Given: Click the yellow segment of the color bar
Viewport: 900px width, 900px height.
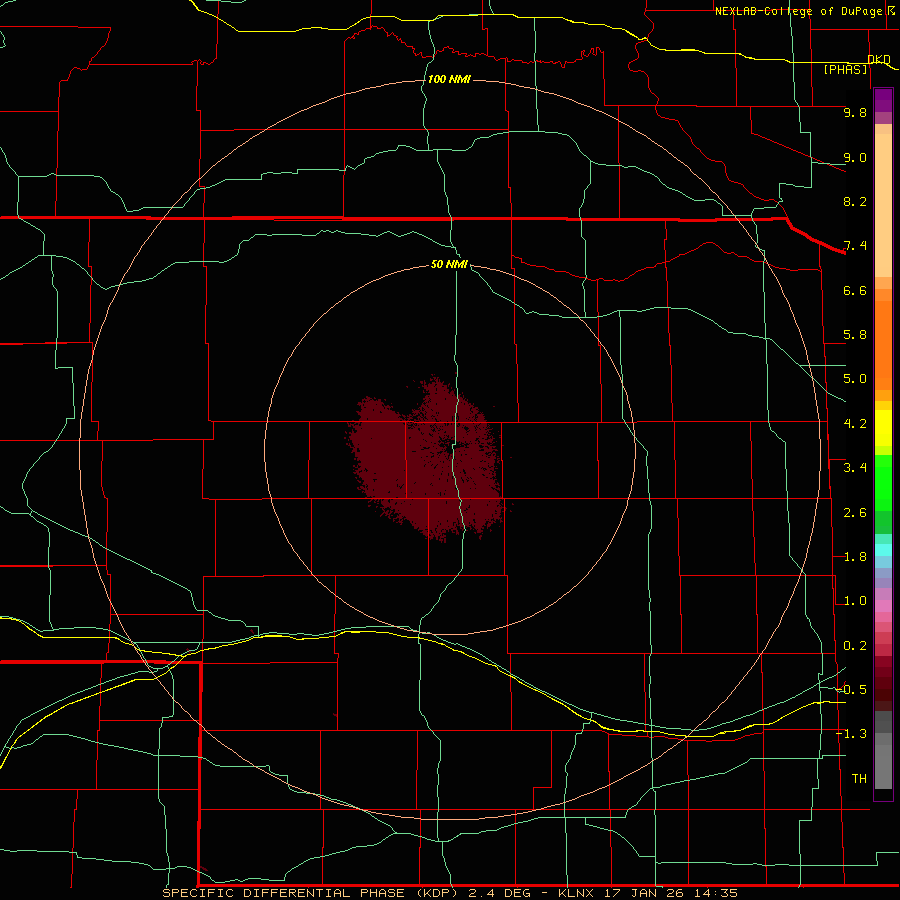Looking at the screenshot, I should 883,428.
